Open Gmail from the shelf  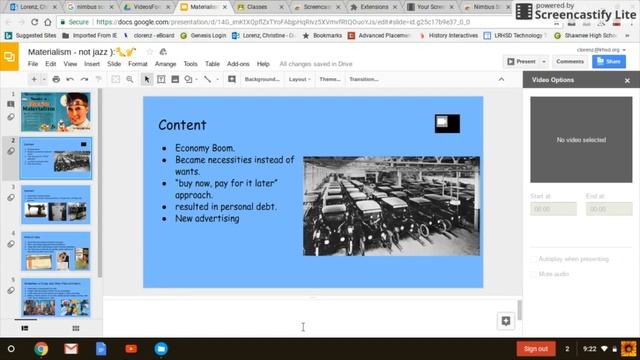(71, 349)
